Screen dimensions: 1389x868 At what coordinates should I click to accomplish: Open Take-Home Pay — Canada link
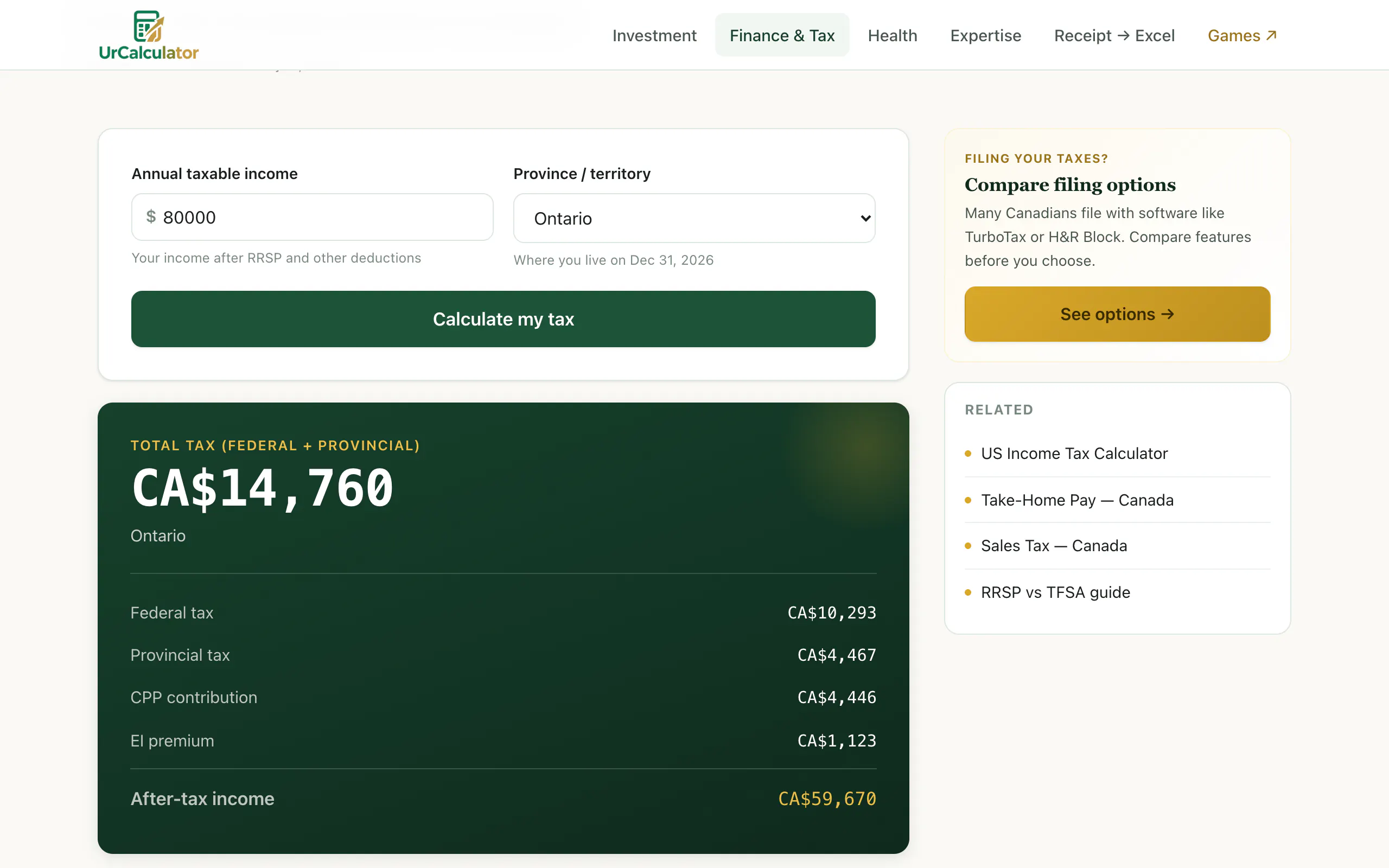1077,500
